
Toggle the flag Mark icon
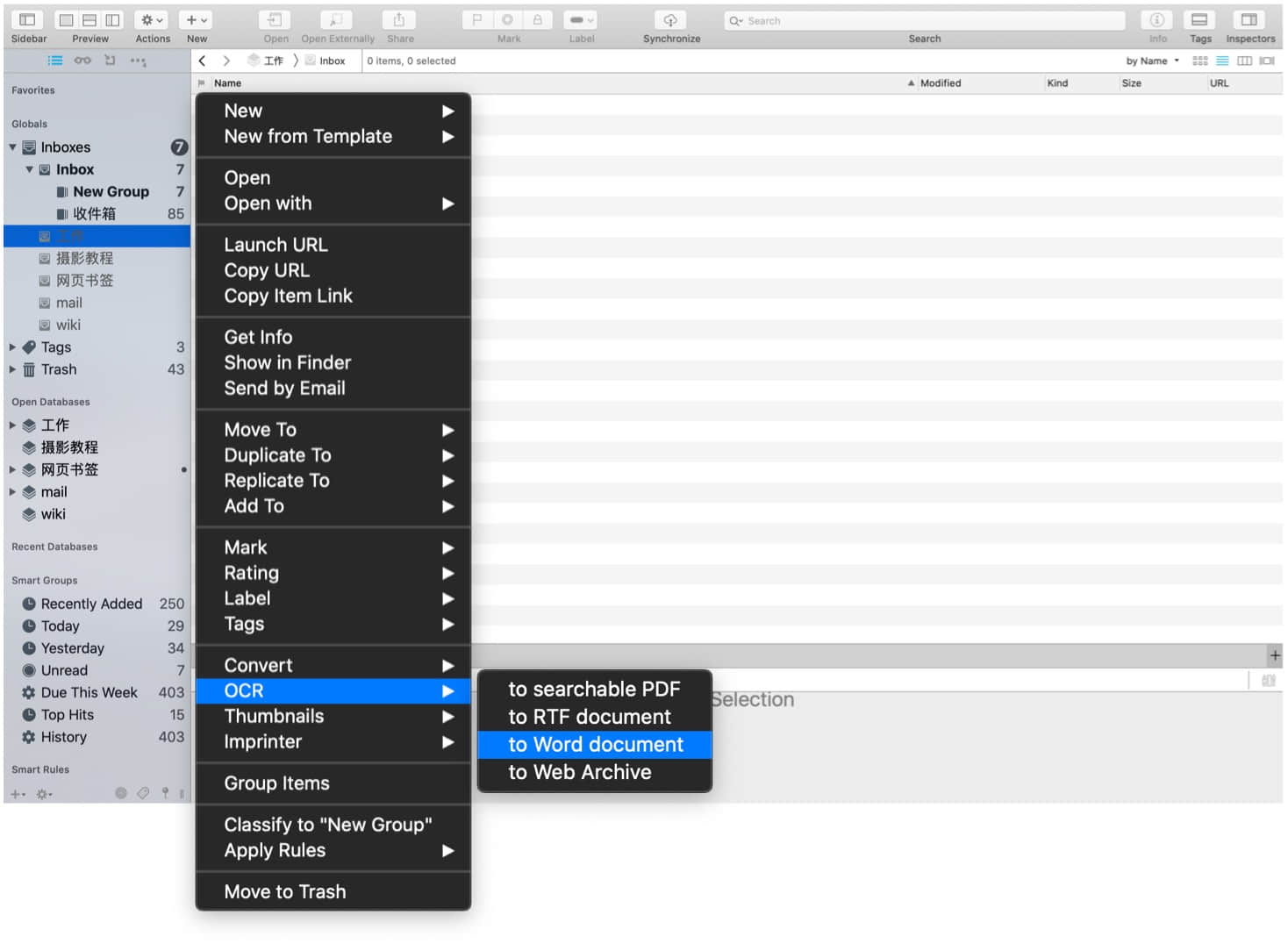click(x=477, y=19)
